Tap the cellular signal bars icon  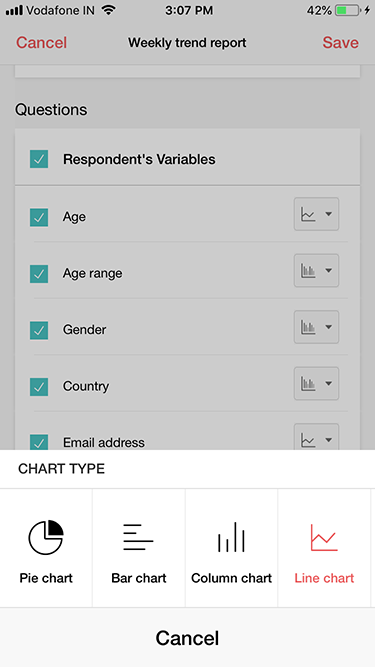pos(14,10)
